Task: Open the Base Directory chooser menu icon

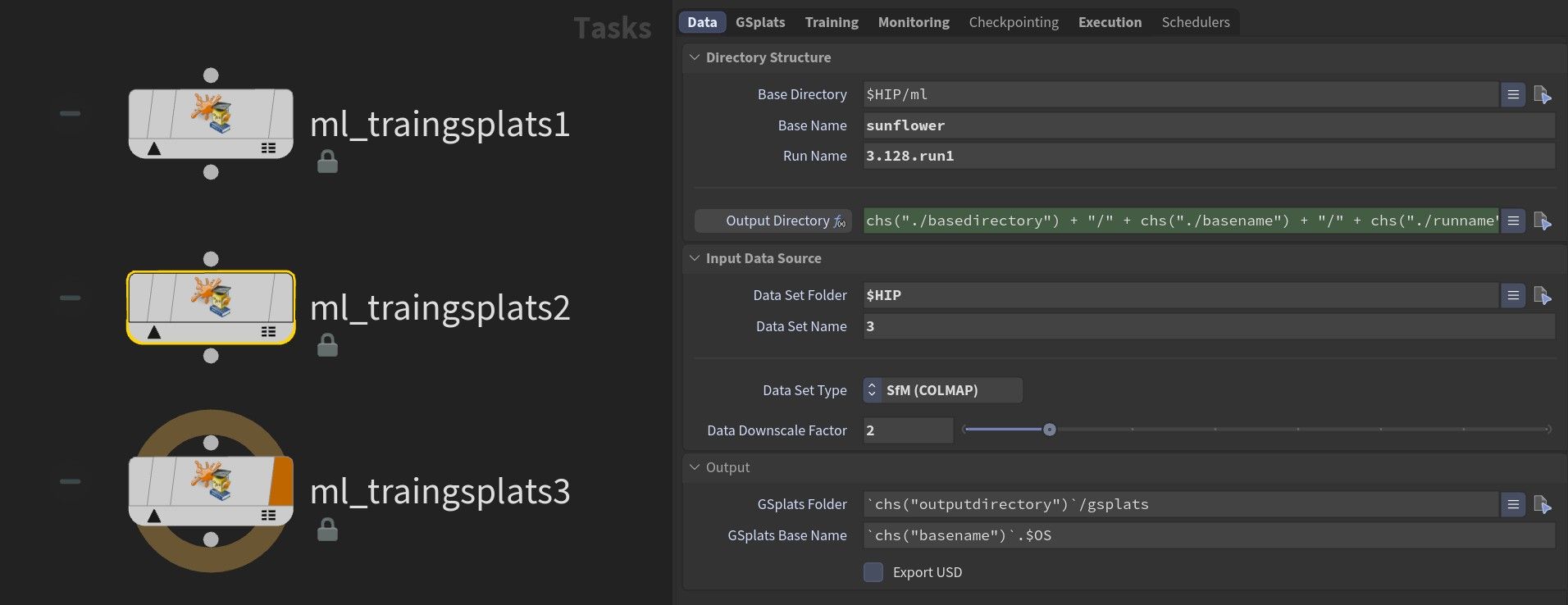Action: pos(1513,94)
